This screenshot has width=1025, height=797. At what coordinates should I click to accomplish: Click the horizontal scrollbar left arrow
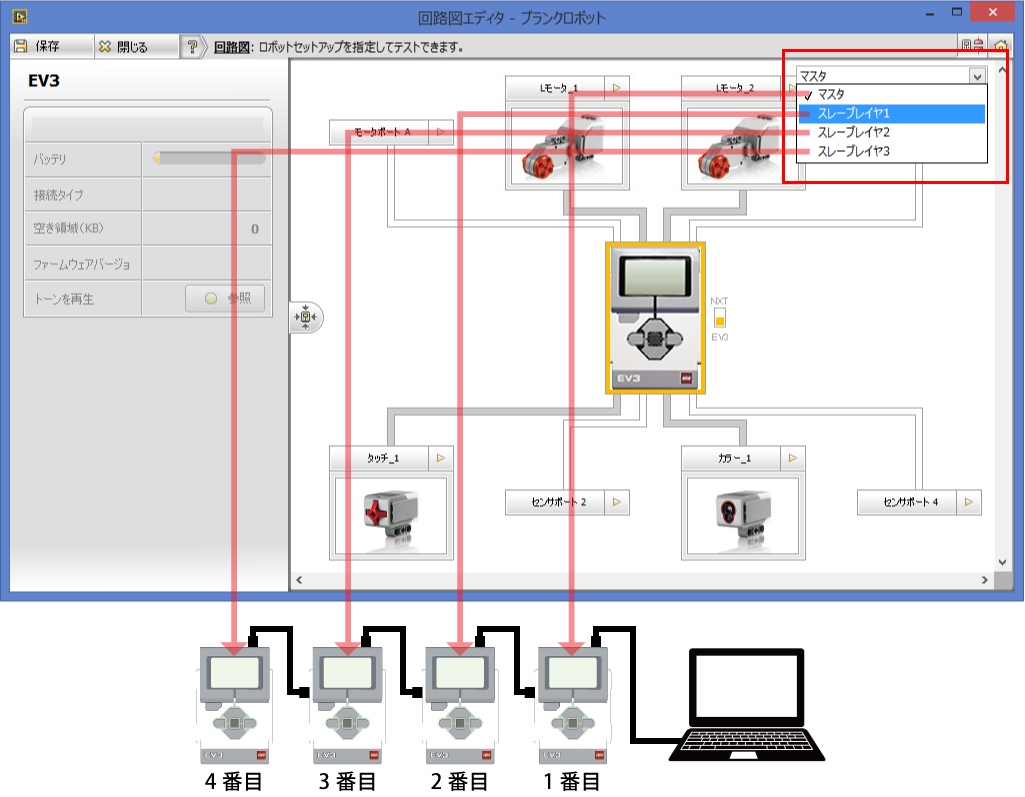[x=299, y=580]
